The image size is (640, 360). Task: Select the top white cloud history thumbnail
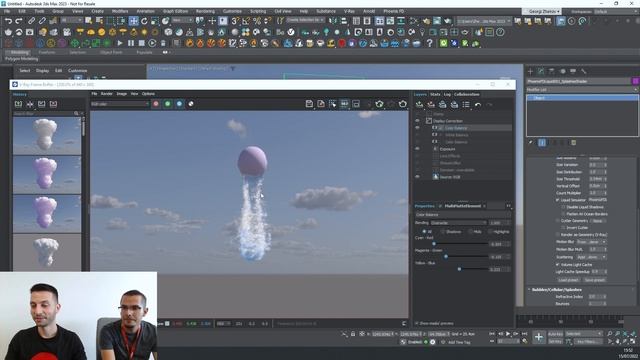pyautogui.click(x=47, y=136)
